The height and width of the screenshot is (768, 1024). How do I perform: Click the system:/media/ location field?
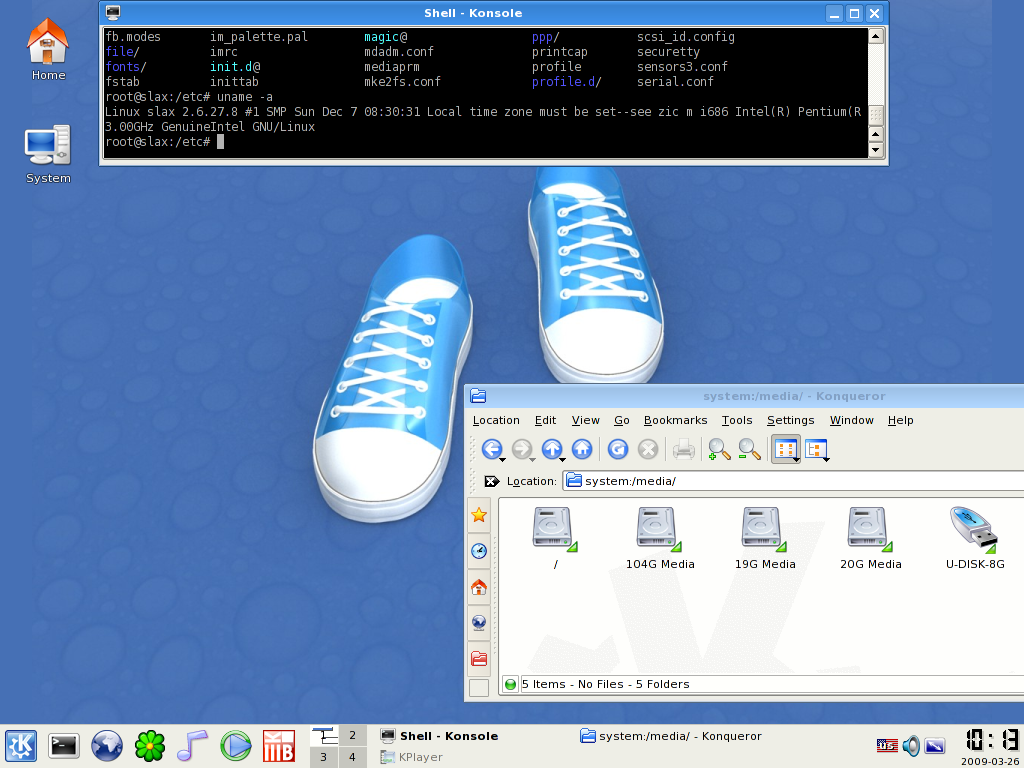[x=793, y=481]
